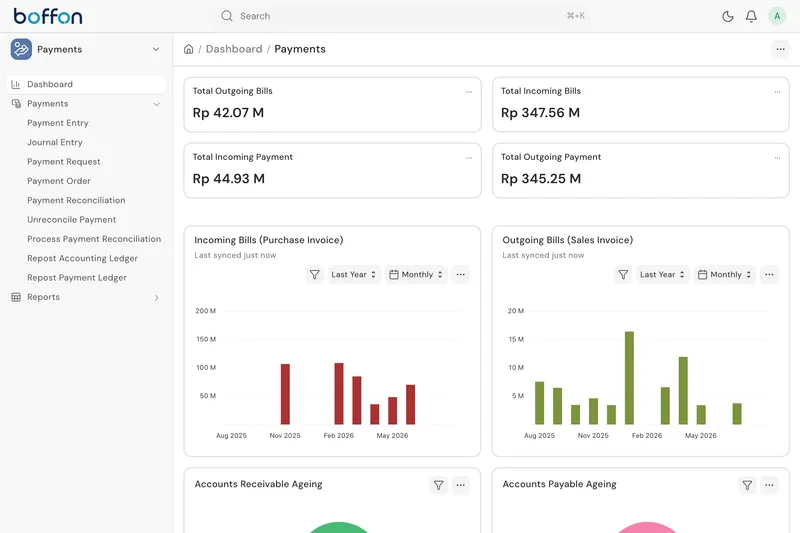Viewport: 800px width, 533px height.
Task: Click Rp 345.25 M value
Action: 541,179
